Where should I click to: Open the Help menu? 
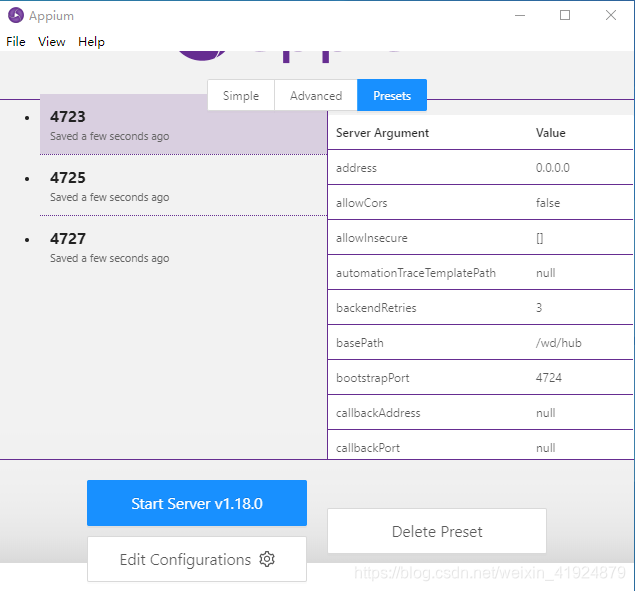pyautogui.click(x=91, y=42)
